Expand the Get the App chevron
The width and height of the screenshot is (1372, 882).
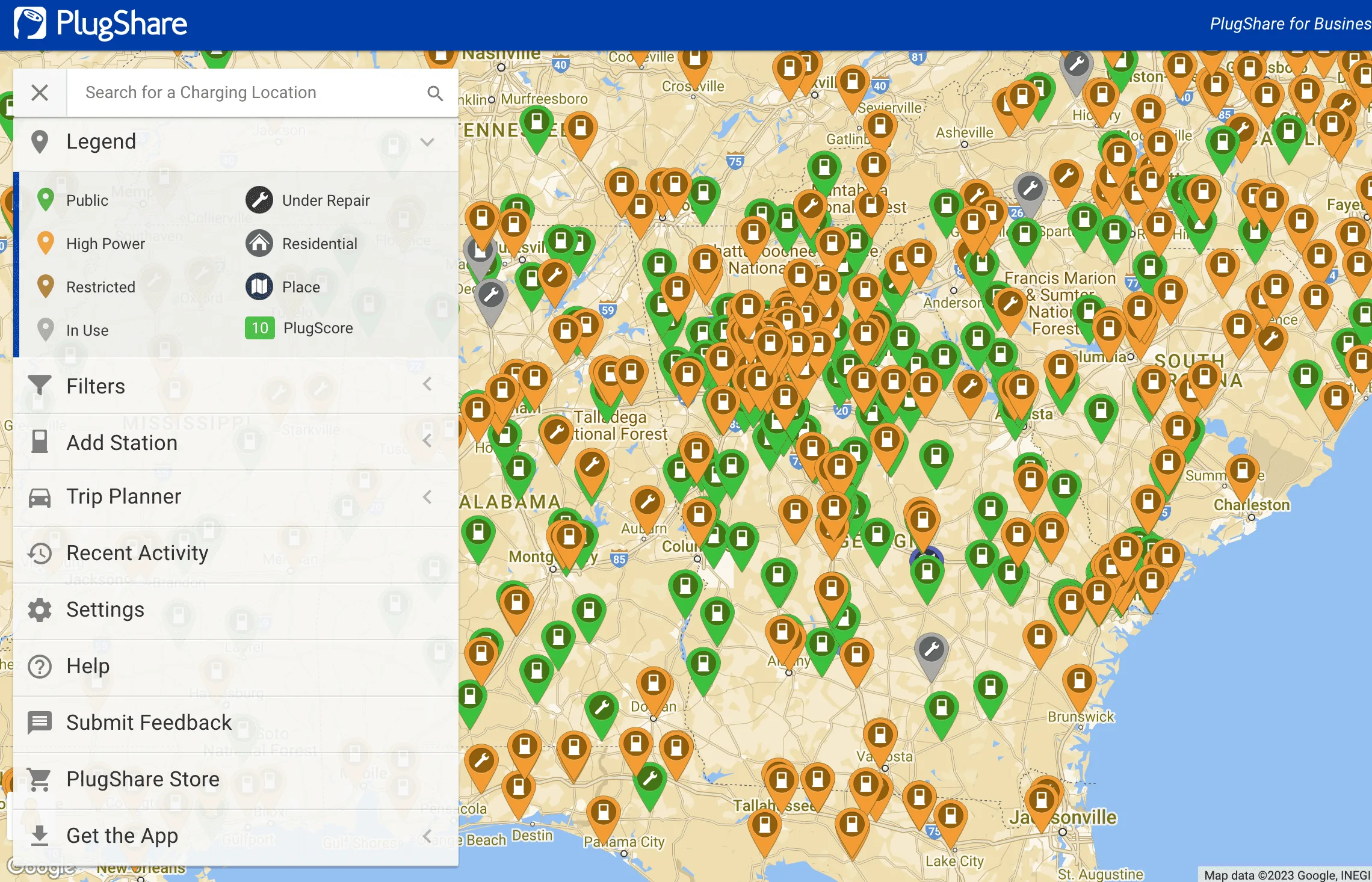pos(427,836)
